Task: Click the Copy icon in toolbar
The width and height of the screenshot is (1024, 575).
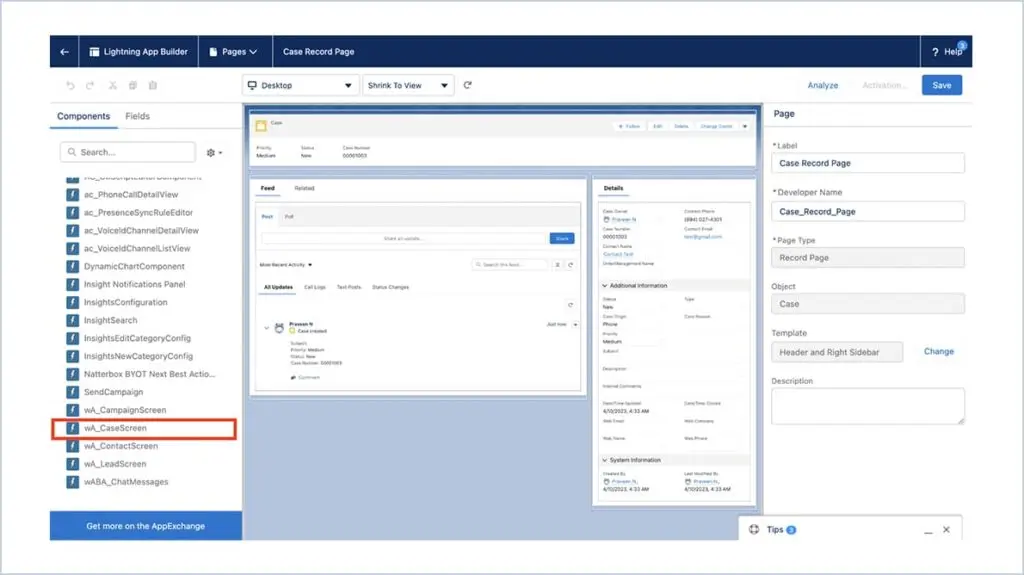Action: point(133,85)
